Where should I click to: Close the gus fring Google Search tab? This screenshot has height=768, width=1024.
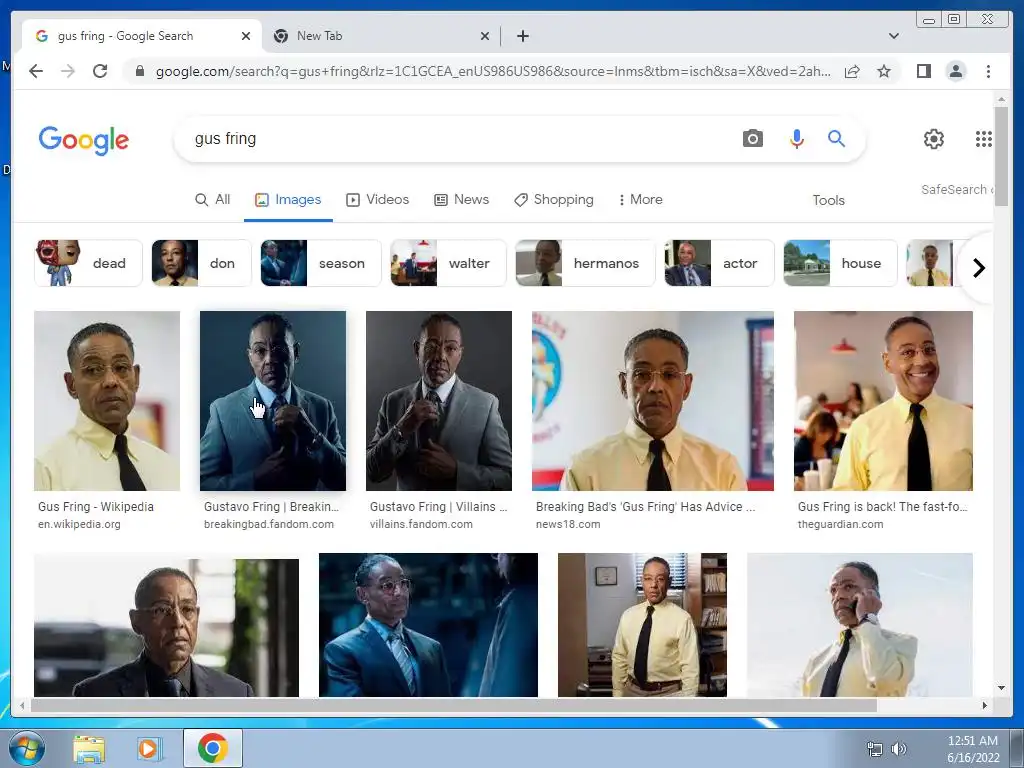(x=246, y=36)
